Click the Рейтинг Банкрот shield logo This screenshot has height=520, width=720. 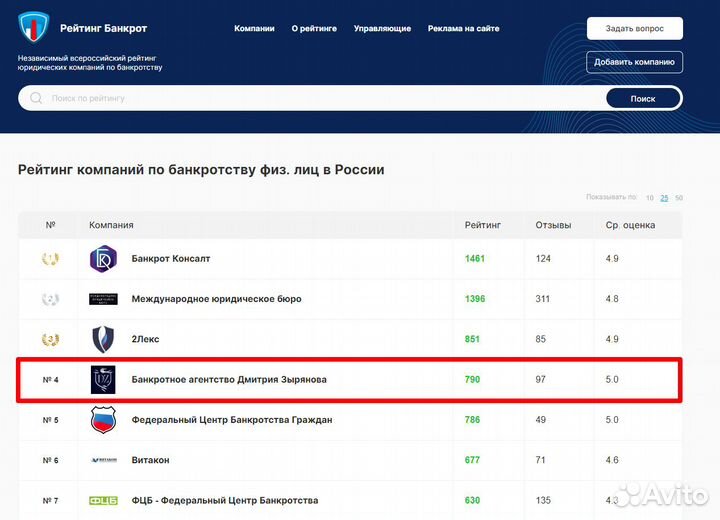click(x=33, y=27)
